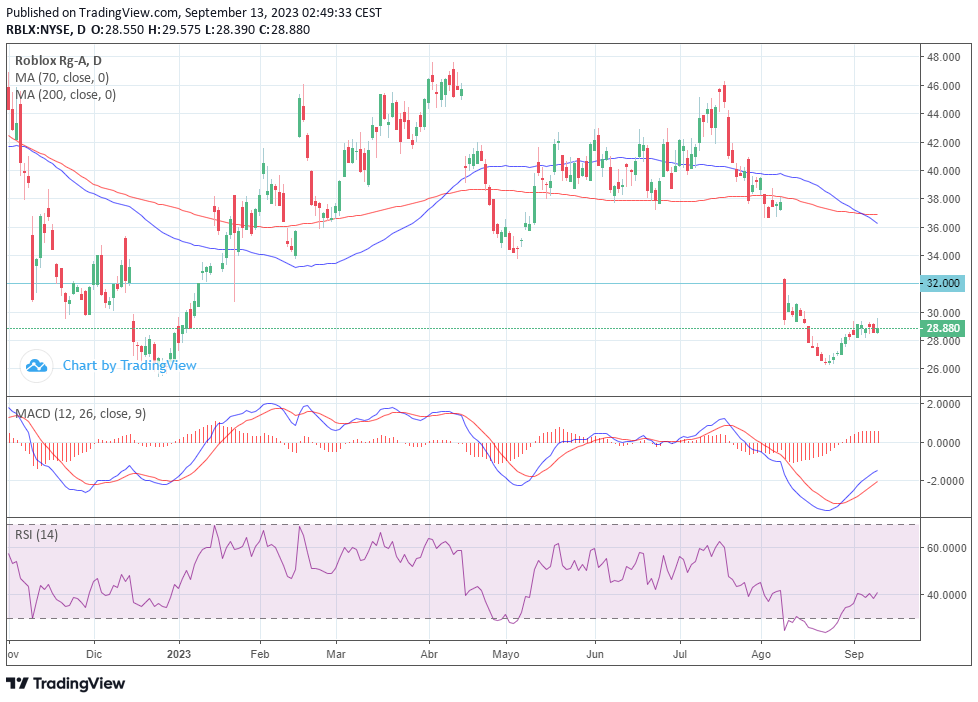
Task: Click the MA (200, close, 0) indicator label
Action: point(65,95)
